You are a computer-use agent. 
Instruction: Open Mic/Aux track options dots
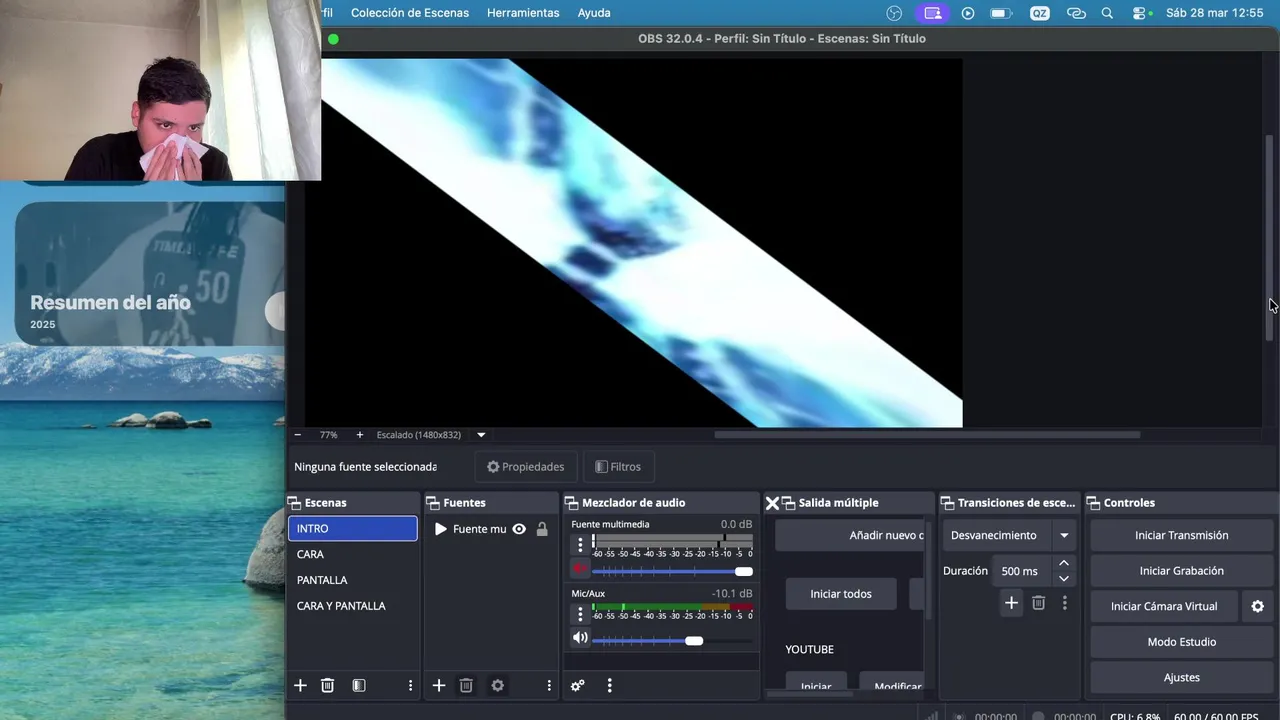[580, 614]
